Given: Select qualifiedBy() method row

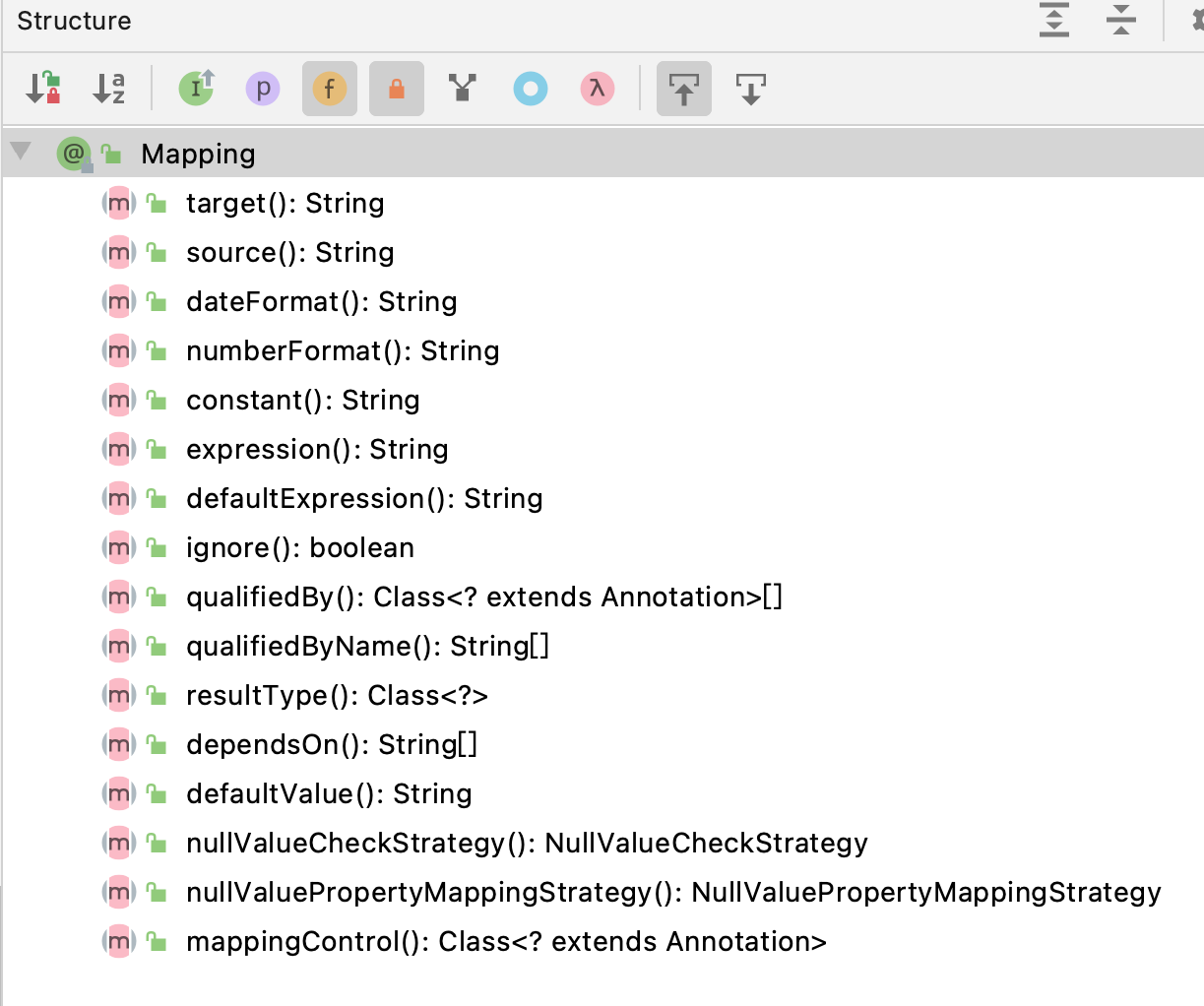Looking at the screenshot, I should point(602,597).
